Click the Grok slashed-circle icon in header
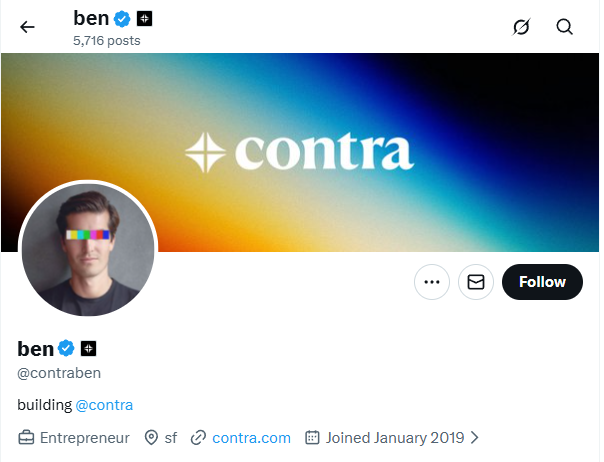Image resolution: width=604 pixels, height=462 pixels. 520,27
